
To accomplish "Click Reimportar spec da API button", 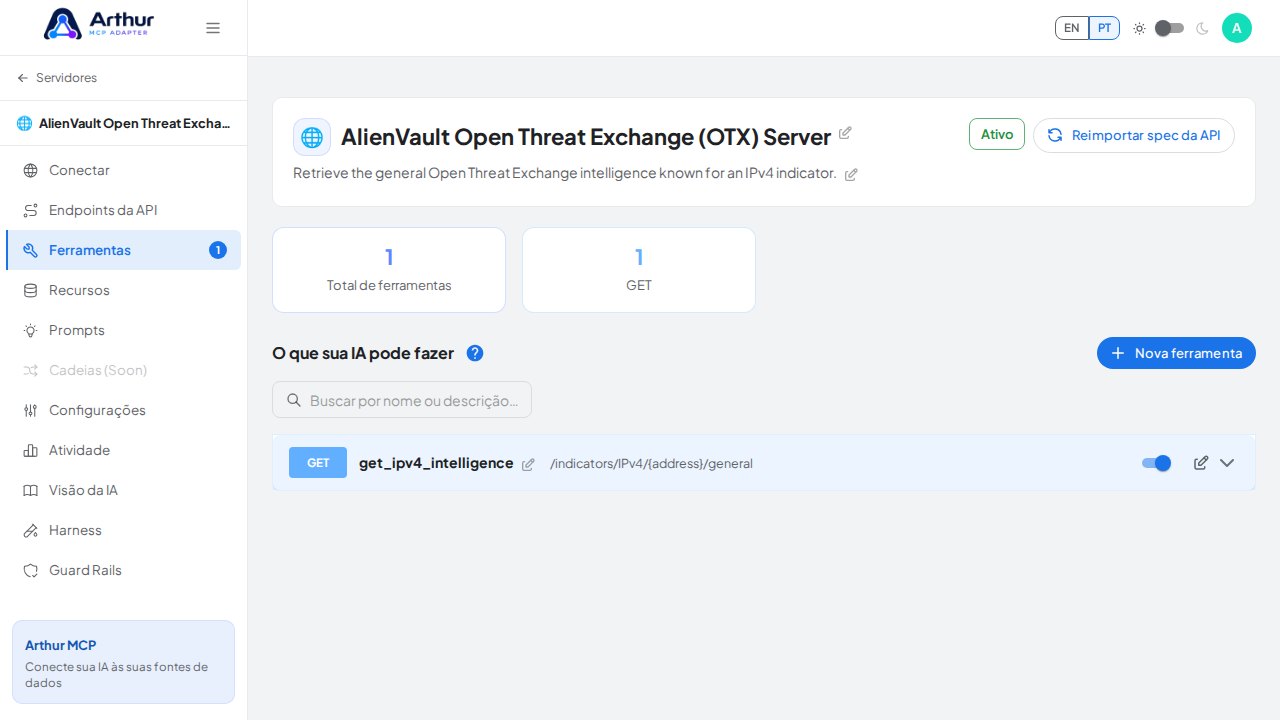I will 1134,135.
